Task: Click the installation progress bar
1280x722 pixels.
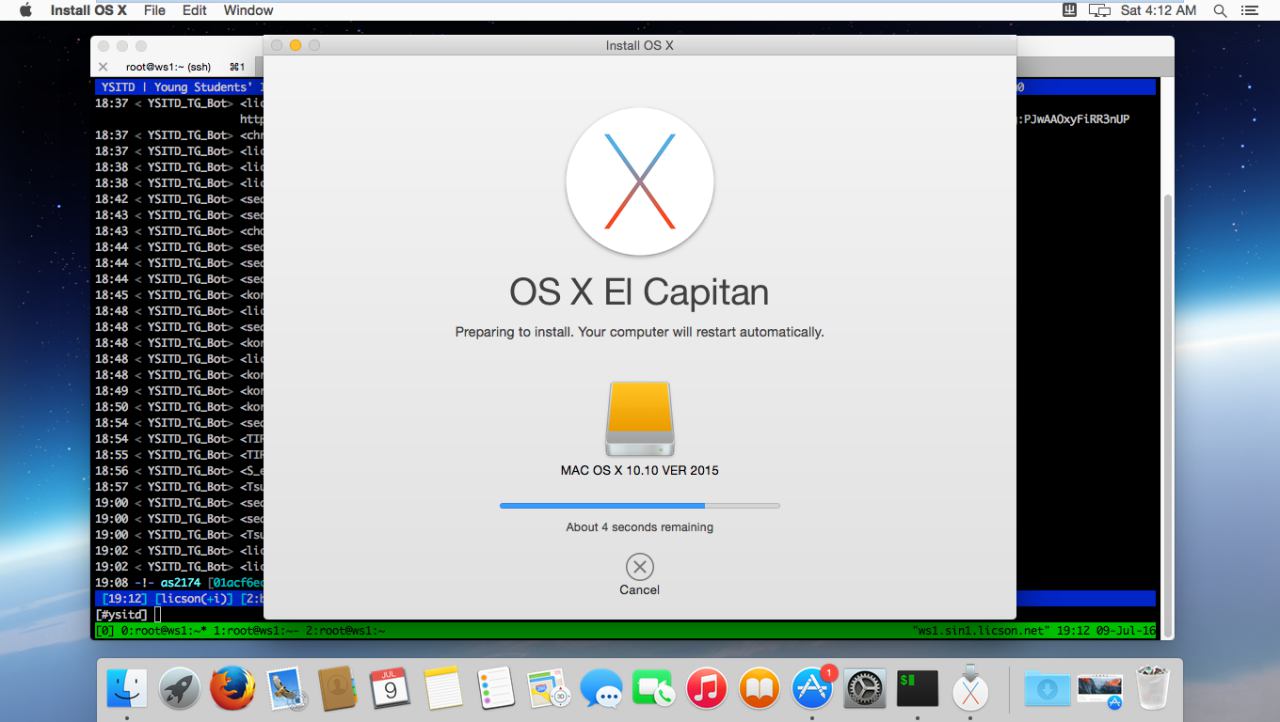Action: pyautogui.click(x=639, y=506)
